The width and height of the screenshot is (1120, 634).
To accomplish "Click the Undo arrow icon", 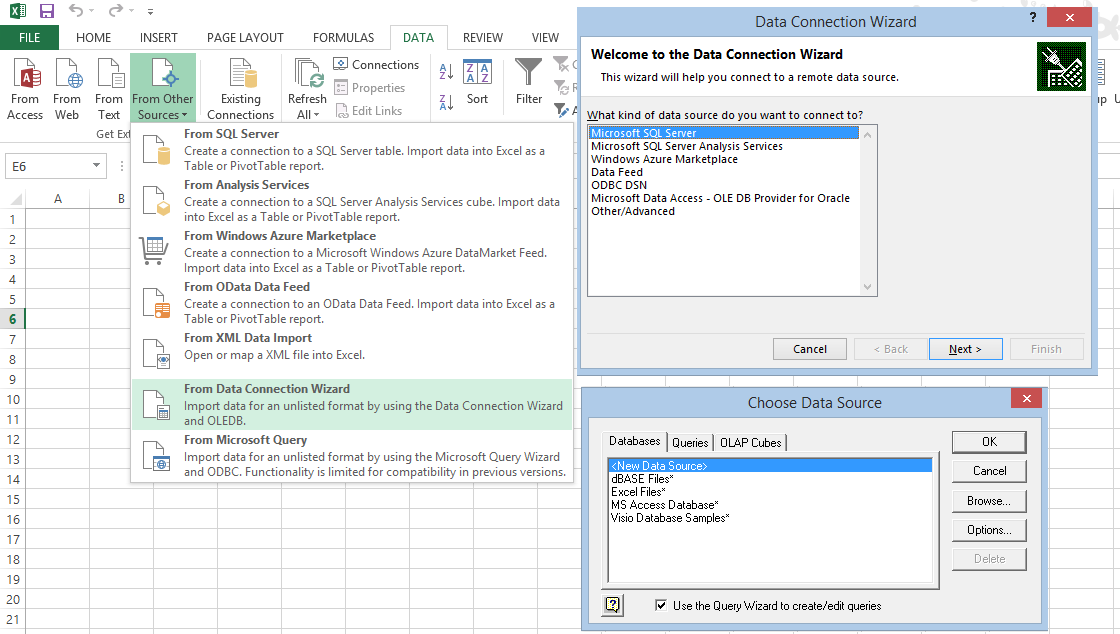I will 76,11.
